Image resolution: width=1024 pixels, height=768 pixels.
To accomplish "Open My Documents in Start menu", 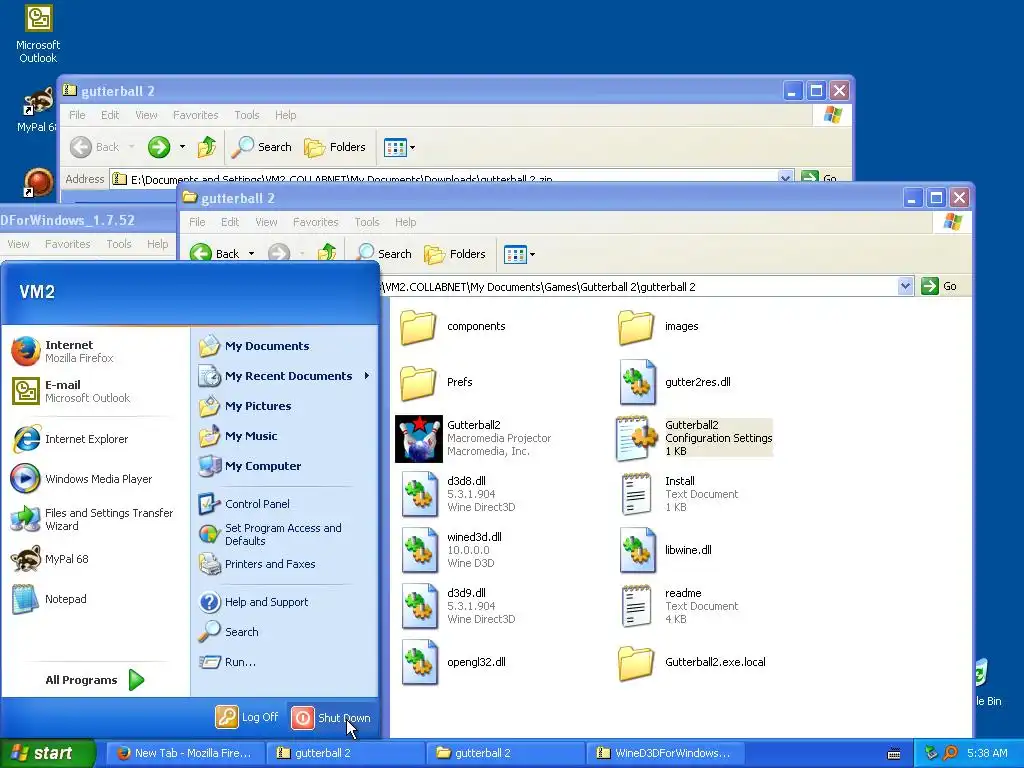I will click(x=254, y=346).
